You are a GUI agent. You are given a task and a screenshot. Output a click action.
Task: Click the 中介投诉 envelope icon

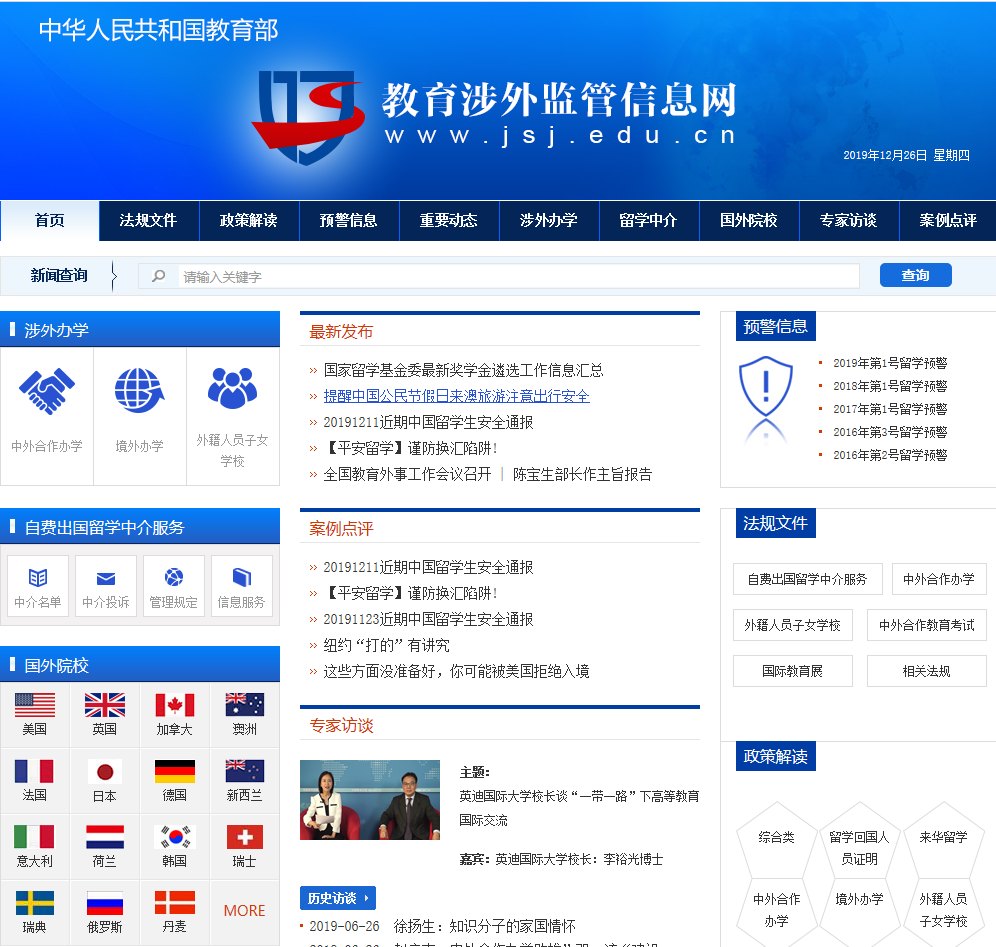point(105,576)
